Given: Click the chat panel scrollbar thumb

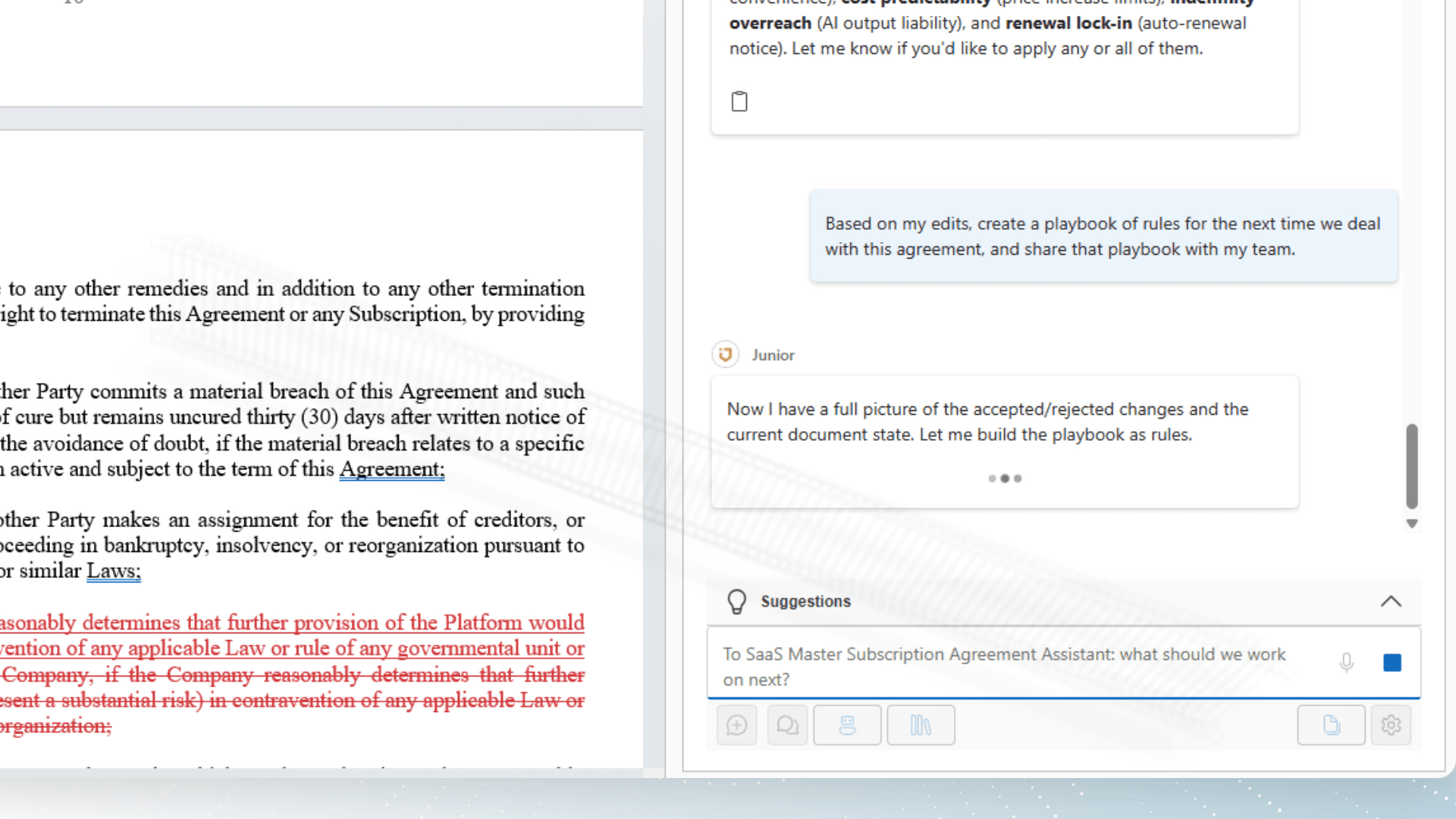Looking at the screenshot, I should pyautogui.click(x=1411, y=466).
